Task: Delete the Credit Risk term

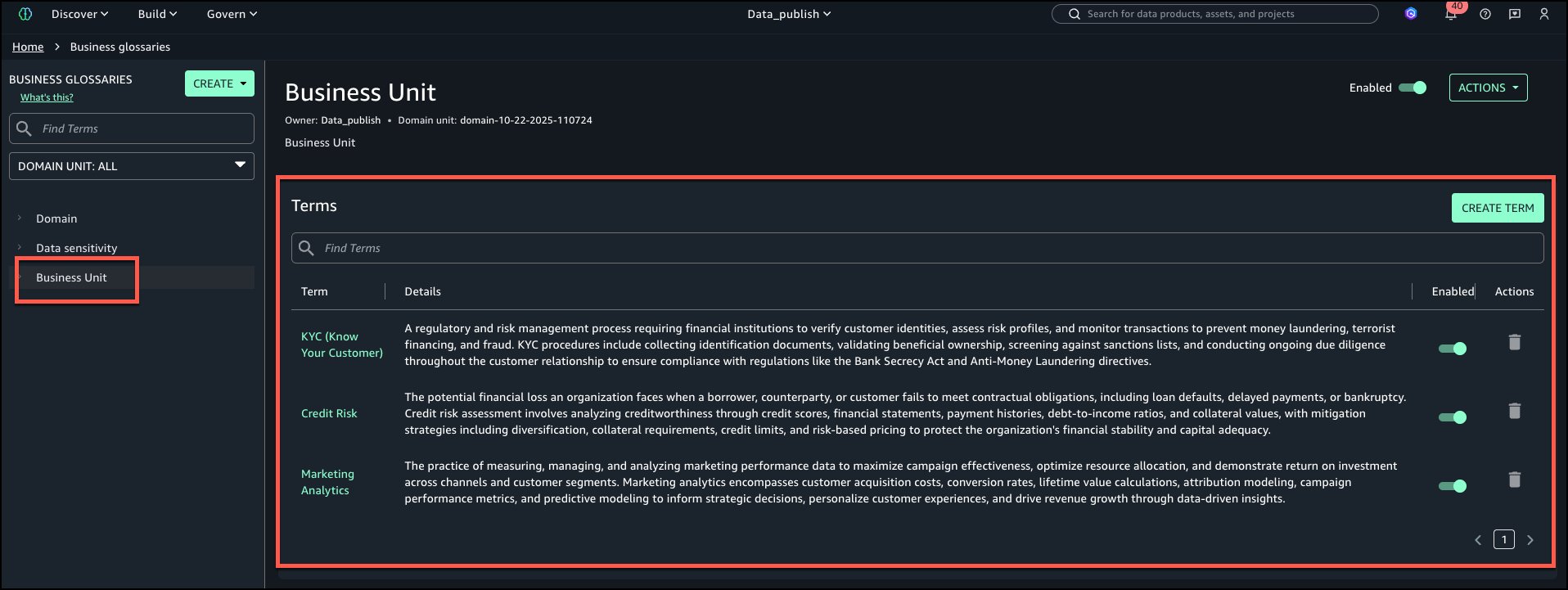Action: (x=1514, y=411)
